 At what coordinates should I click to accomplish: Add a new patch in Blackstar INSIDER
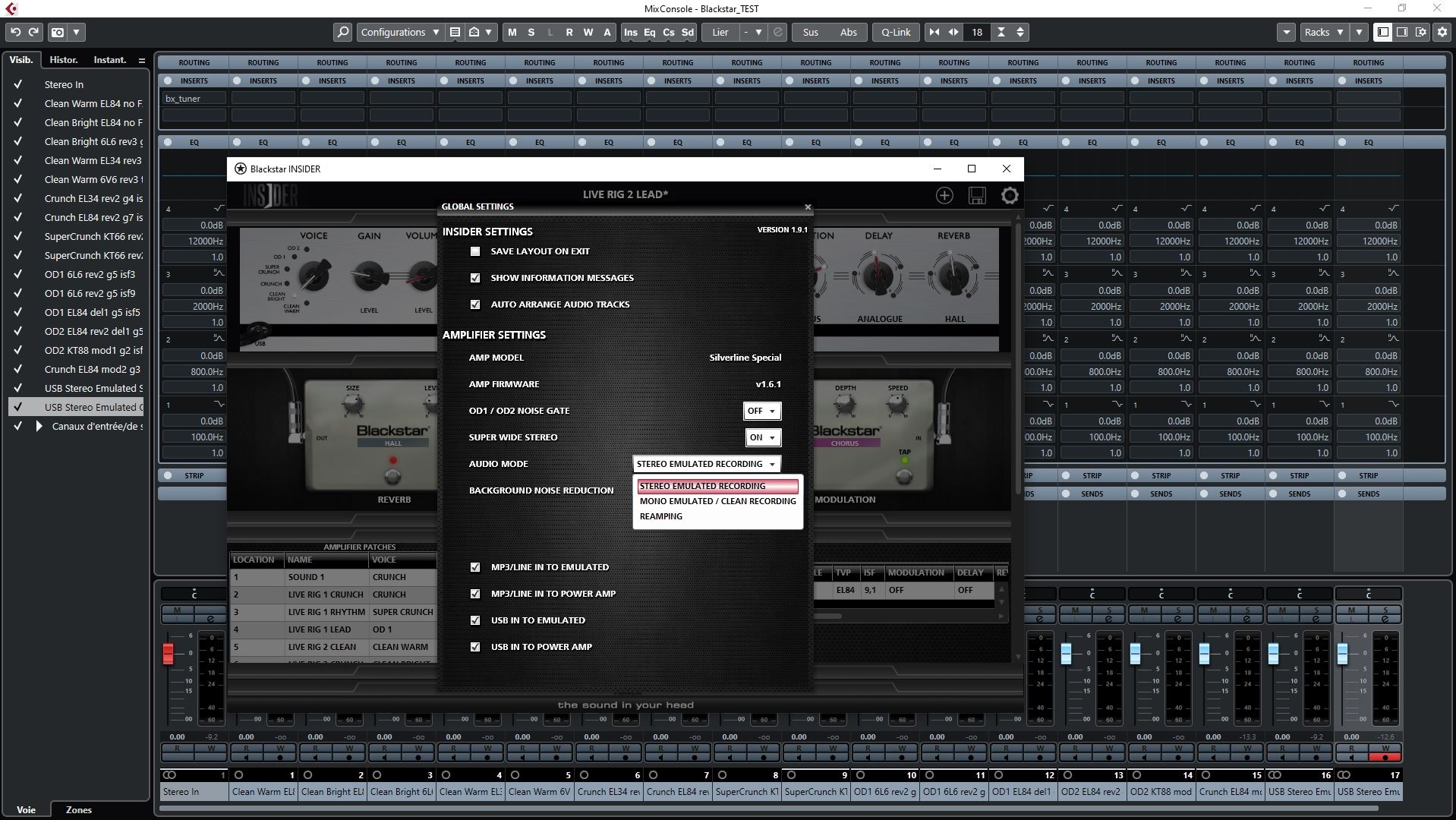tap(944, 196)
